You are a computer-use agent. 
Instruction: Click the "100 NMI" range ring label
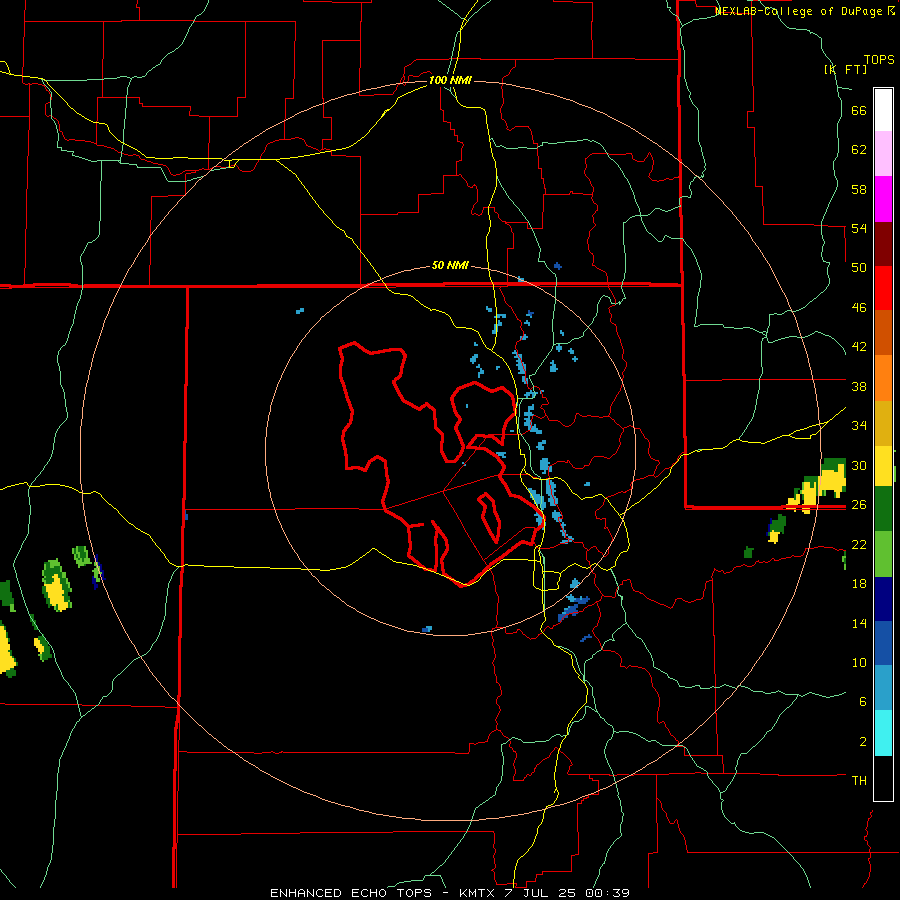click(x=450, y=80)
